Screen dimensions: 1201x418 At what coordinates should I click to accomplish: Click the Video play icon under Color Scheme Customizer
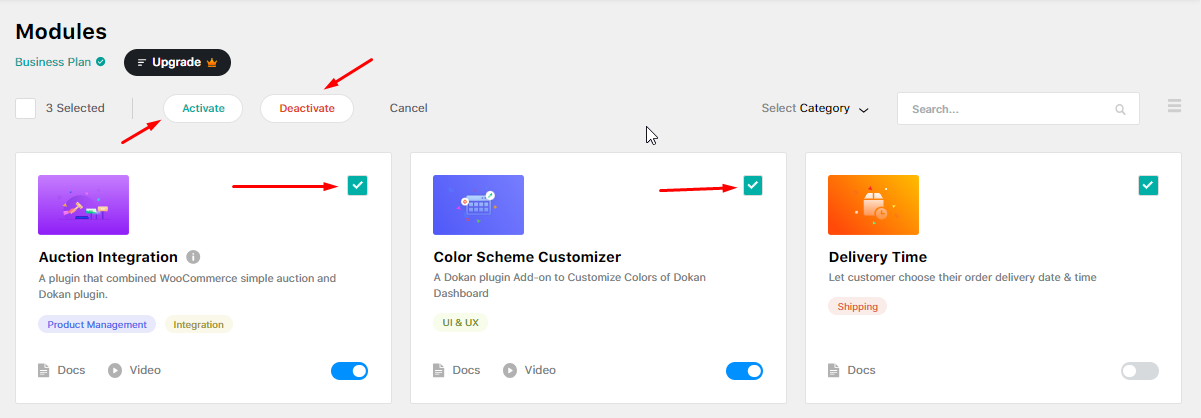(x=510, y=370)
